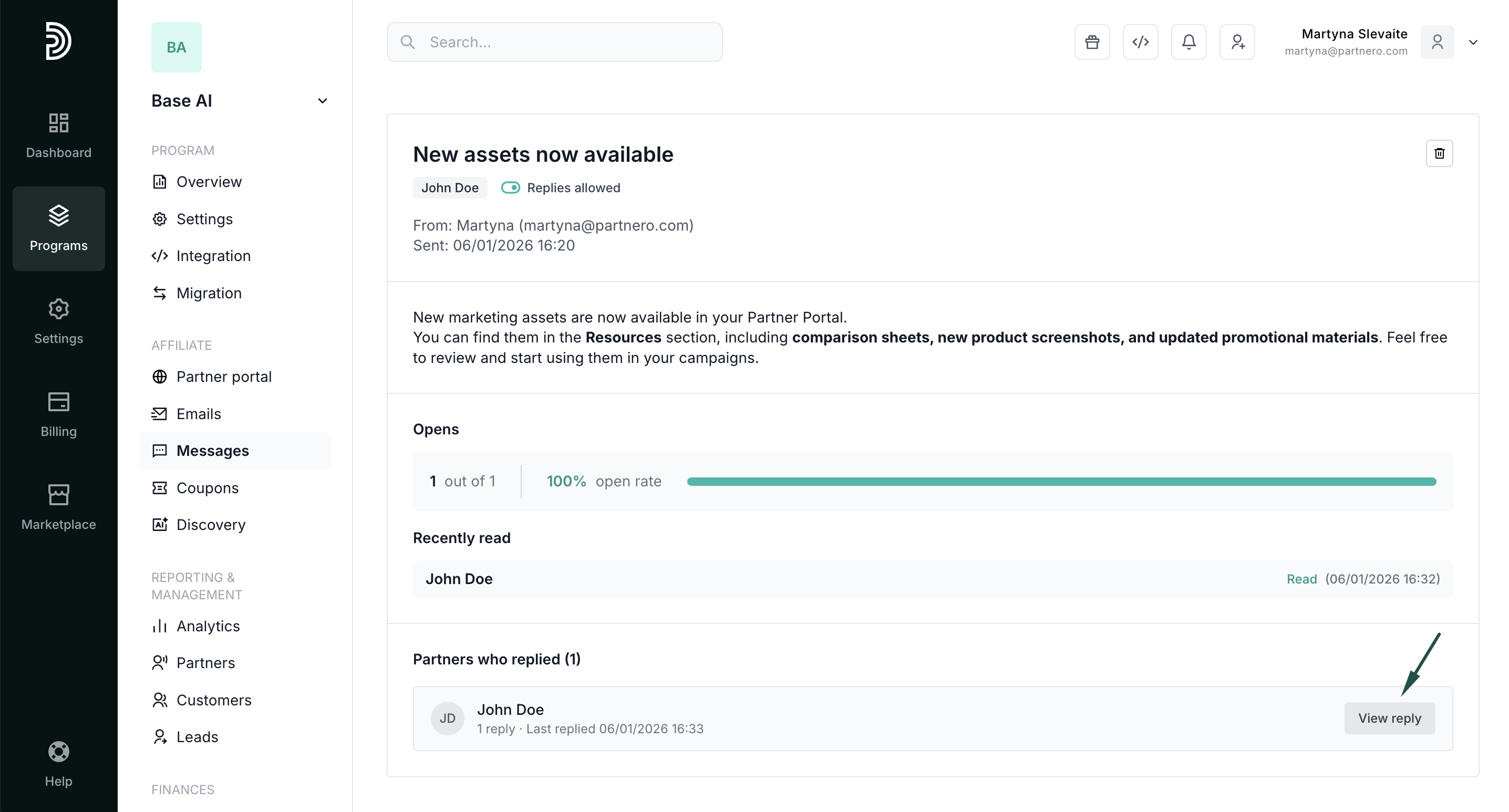Click the Martyna Slevaite profile avatar

tap(1437, 42)
